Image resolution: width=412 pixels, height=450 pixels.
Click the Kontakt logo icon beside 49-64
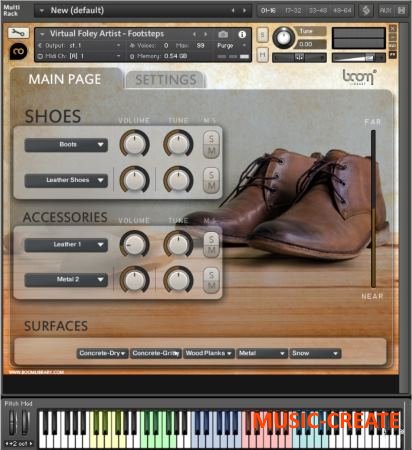click(366, 11)
